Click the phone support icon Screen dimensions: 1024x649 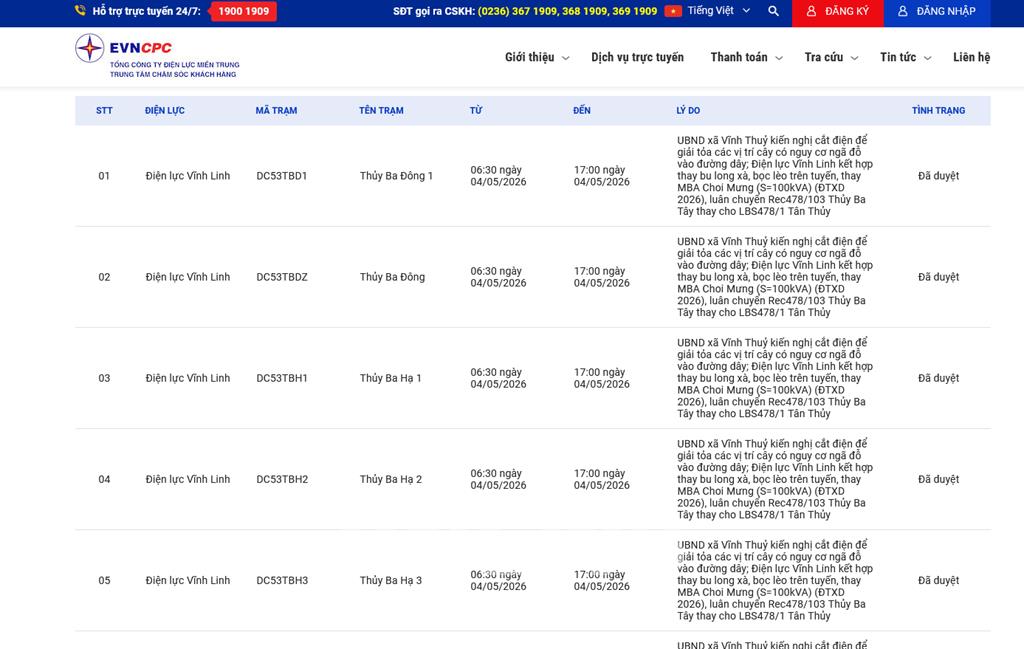click(x=80, y=11)
